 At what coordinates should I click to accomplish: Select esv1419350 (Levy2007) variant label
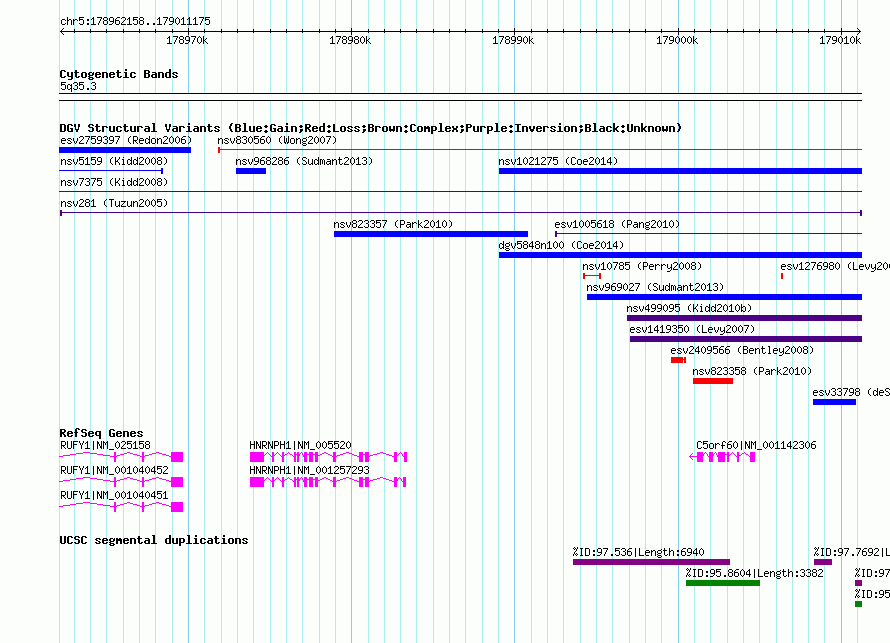[x=692, y=329]
